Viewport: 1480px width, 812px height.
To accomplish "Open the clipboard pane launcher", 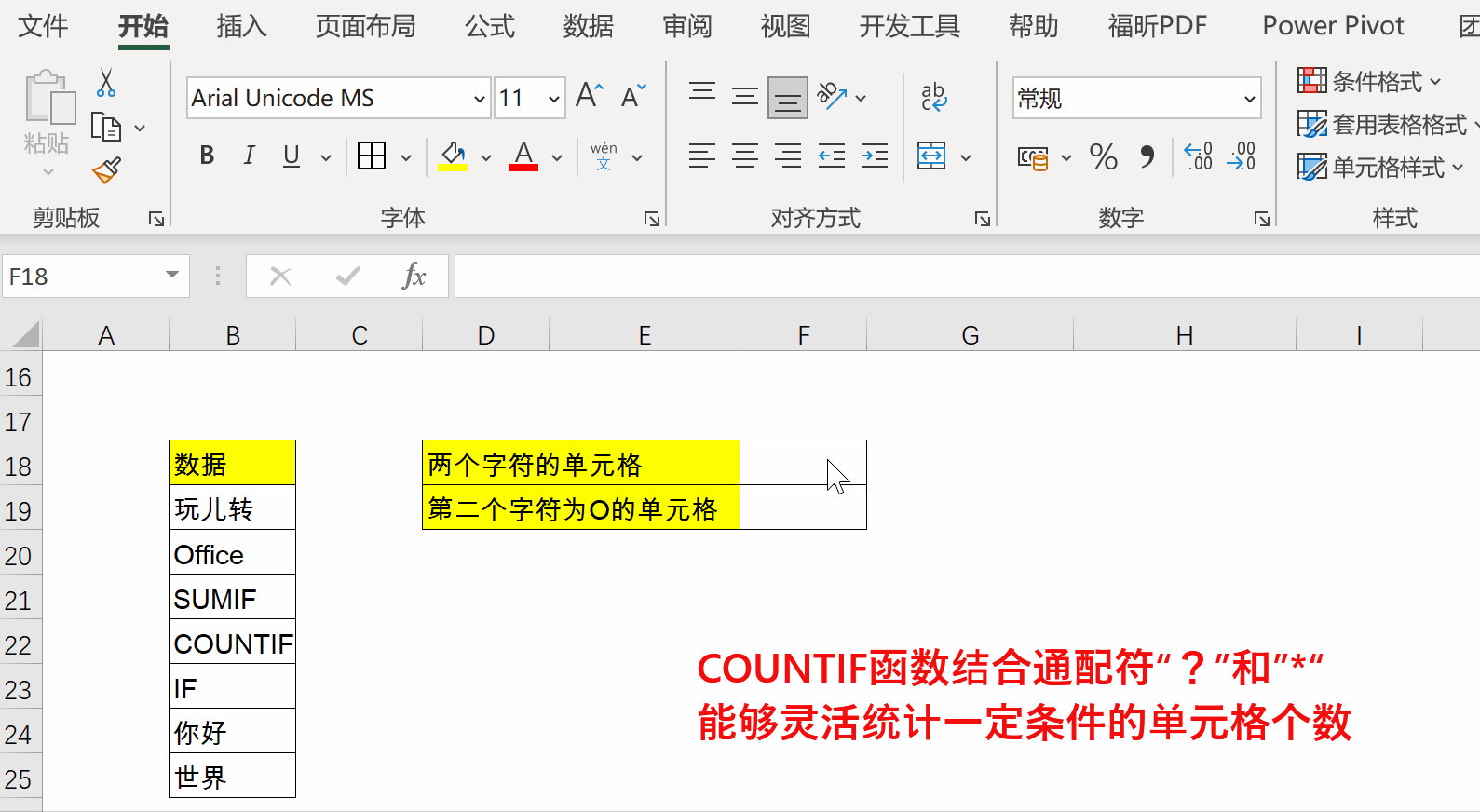I will coord(156,219).
